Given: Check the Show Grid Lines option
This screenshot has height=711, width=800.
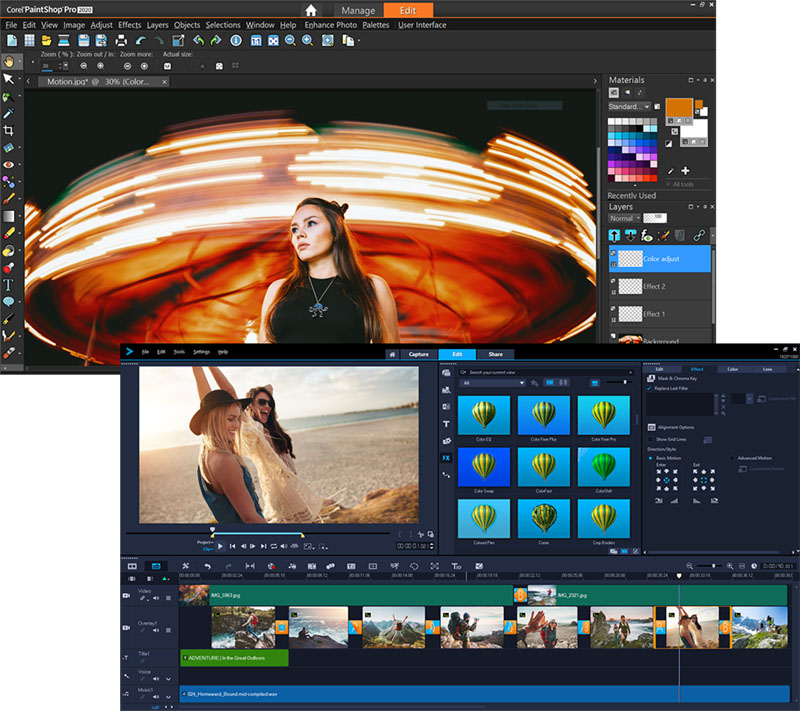Looking at the screenshot, I should [651, 438].
